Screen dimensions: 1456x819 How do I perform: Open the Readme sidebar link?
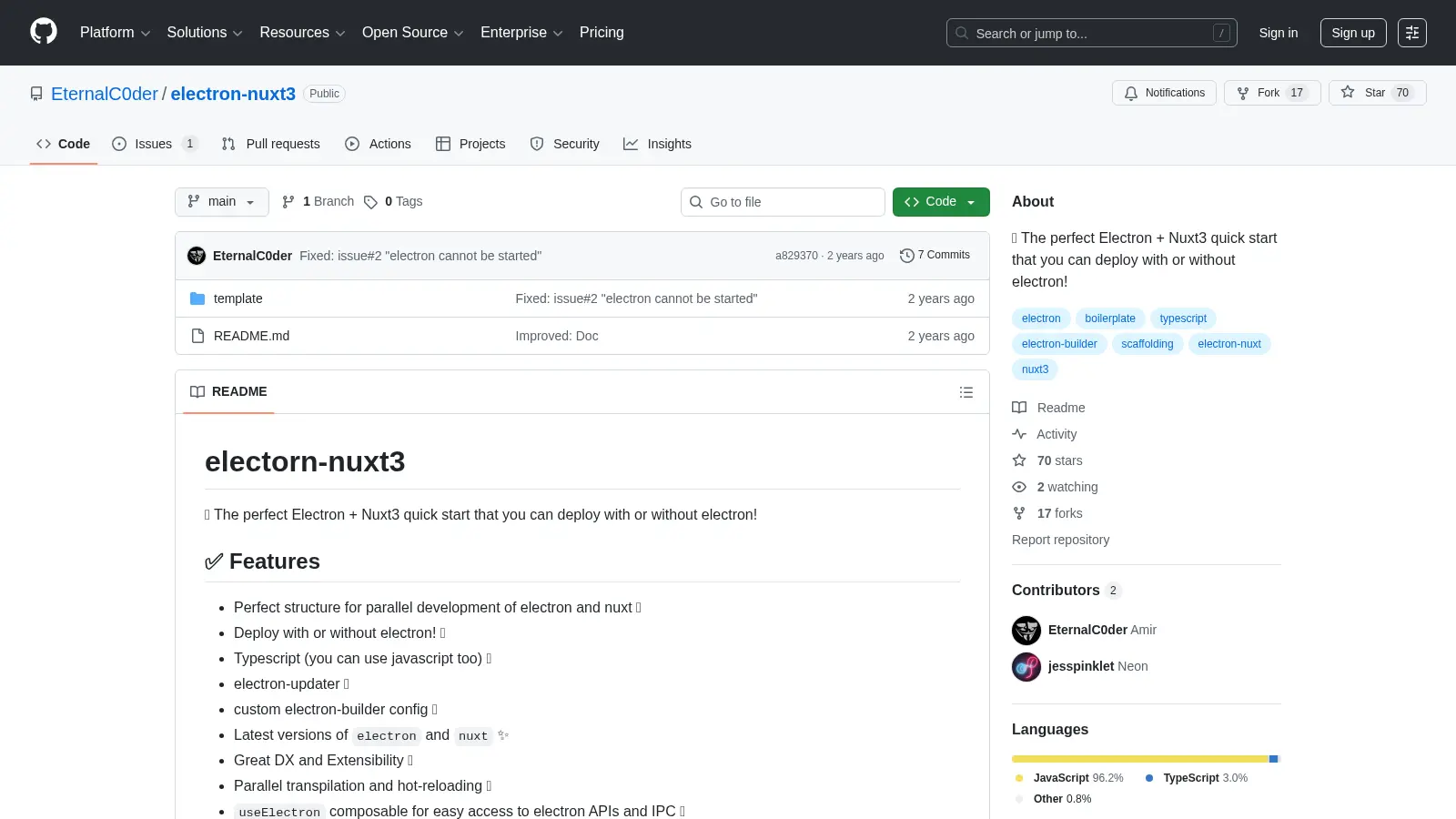pyautogui.click(x=1049, y=408)
